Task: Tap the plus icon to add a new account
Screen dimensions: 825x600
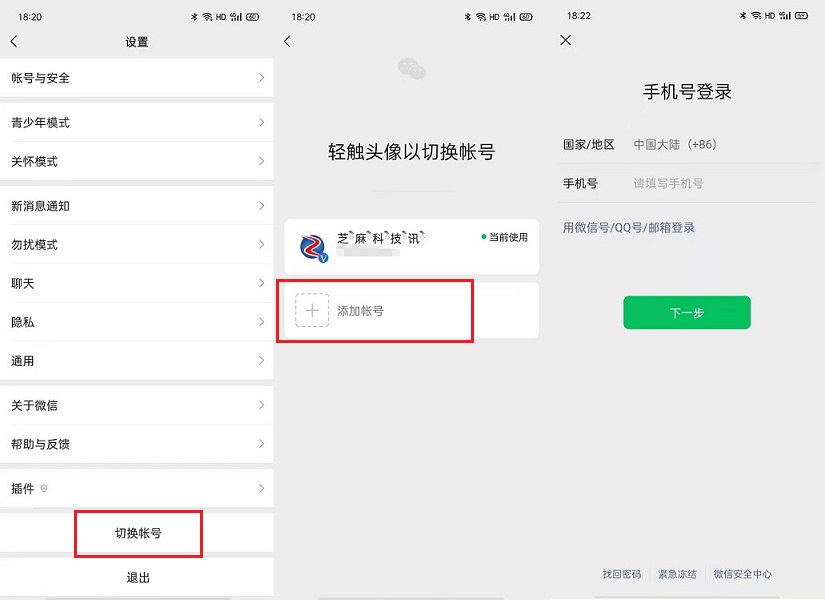Action: pyautogui.click(x=312, y=311)
